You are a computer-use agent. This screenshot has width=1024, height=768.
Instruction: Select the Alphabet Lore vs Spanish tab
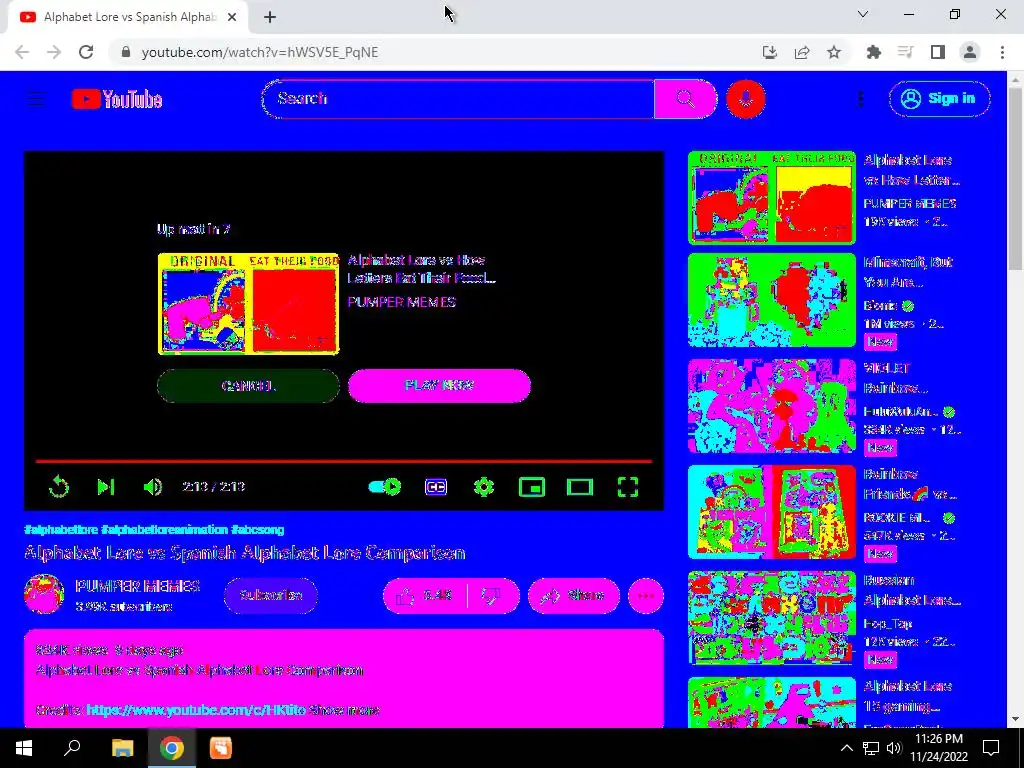click(129, 17)
